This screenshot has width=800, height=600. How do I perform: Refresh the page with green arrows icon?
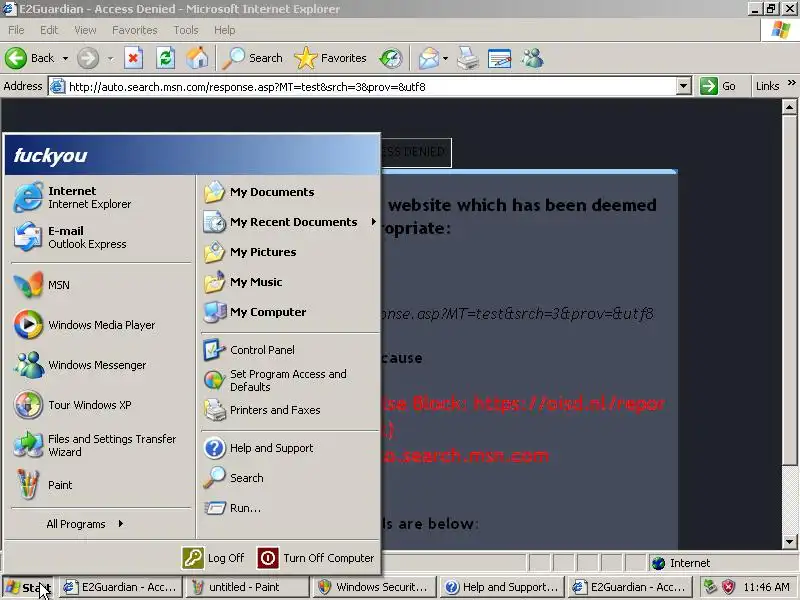[165, 58]
